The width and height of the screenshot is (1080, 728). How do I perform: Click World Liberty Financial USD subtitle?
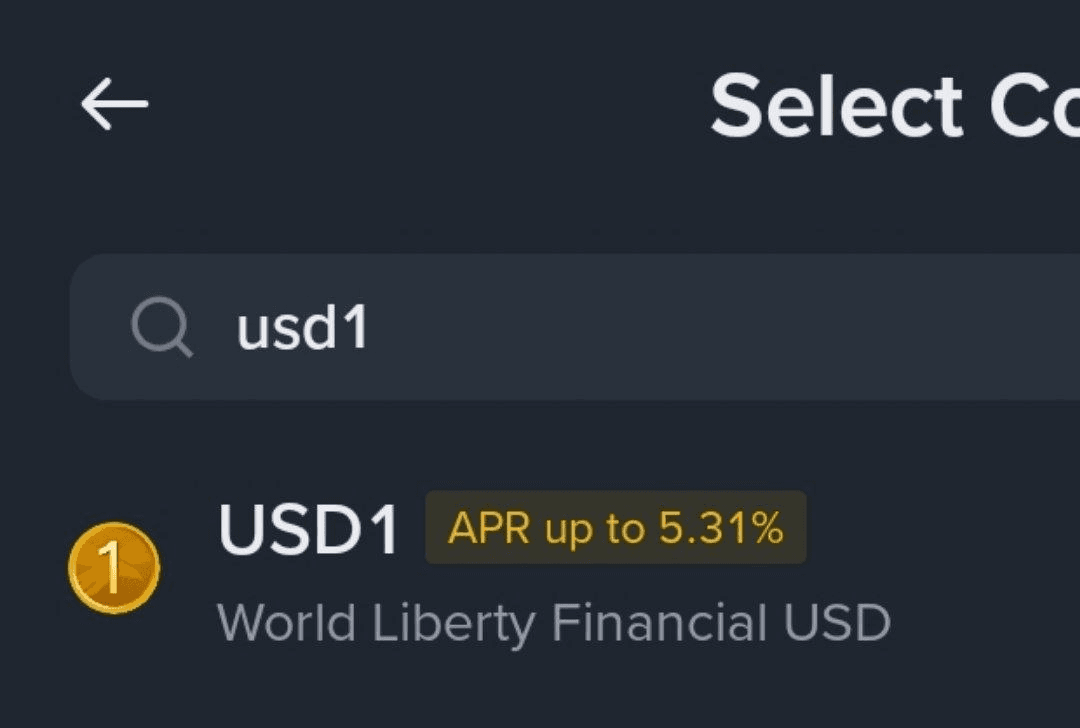553,623
